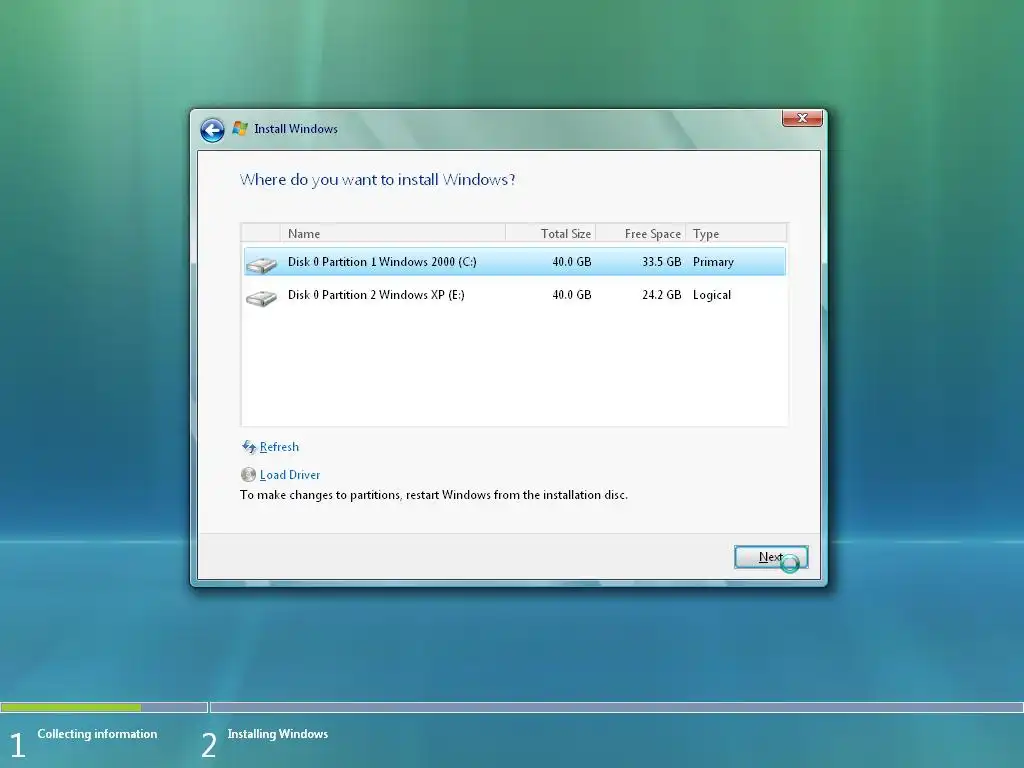Click the Refresh link
The height and width of the screenshot is (768, 1024).
click(x=279, y=447)
